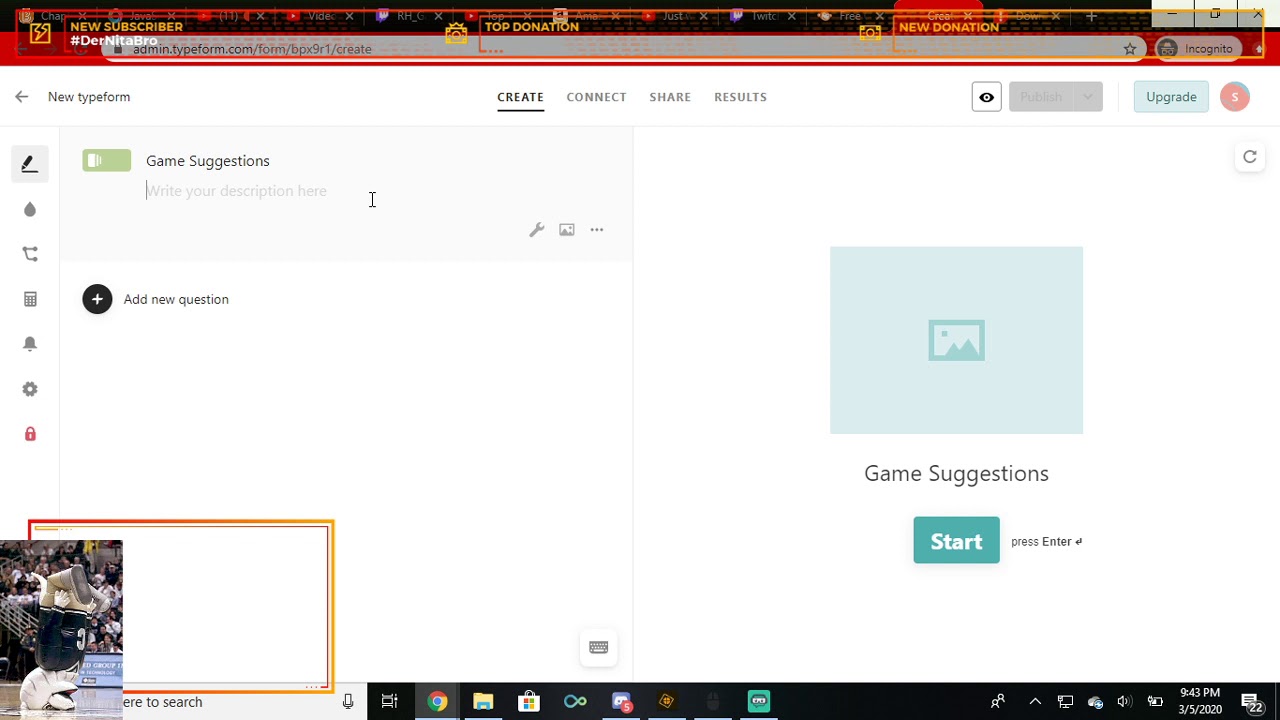Switch to the CONNECT tab
The height and width of the screenshot is (720, 1280).
[596, 97]
